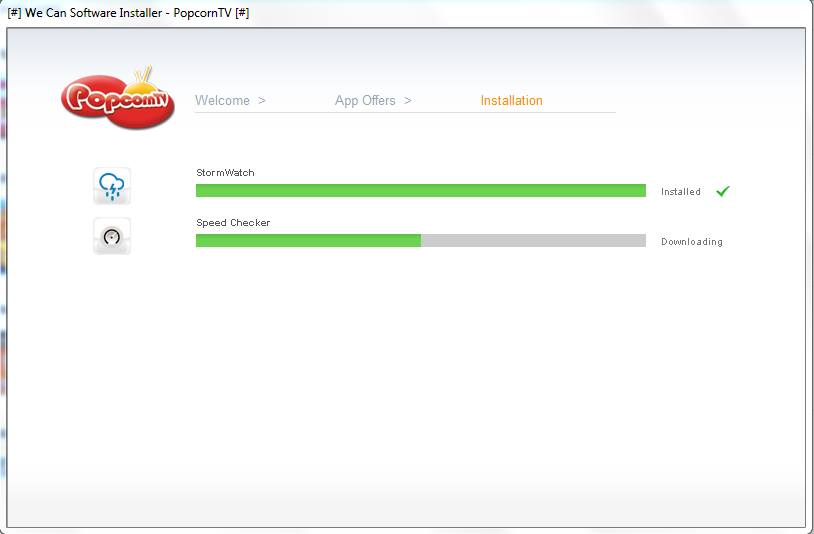The image size is (814, 534).
Task: Click the StormWatch label
Action: tap(225, 173)
